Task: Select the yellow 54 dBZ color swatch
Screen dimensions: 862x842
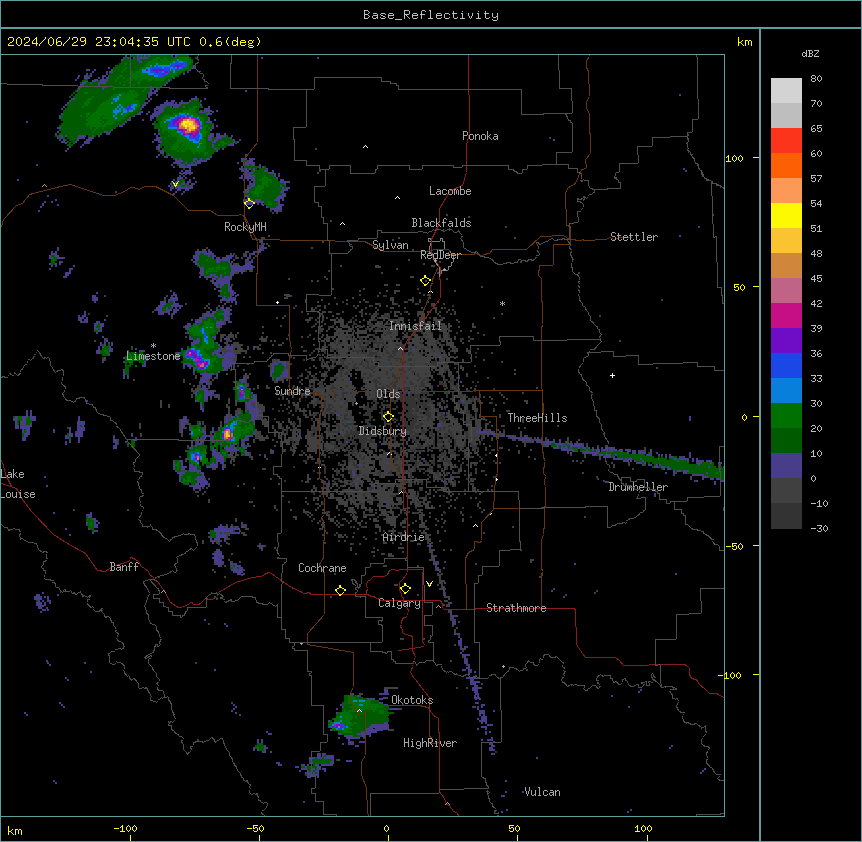Action: [786, 215]
